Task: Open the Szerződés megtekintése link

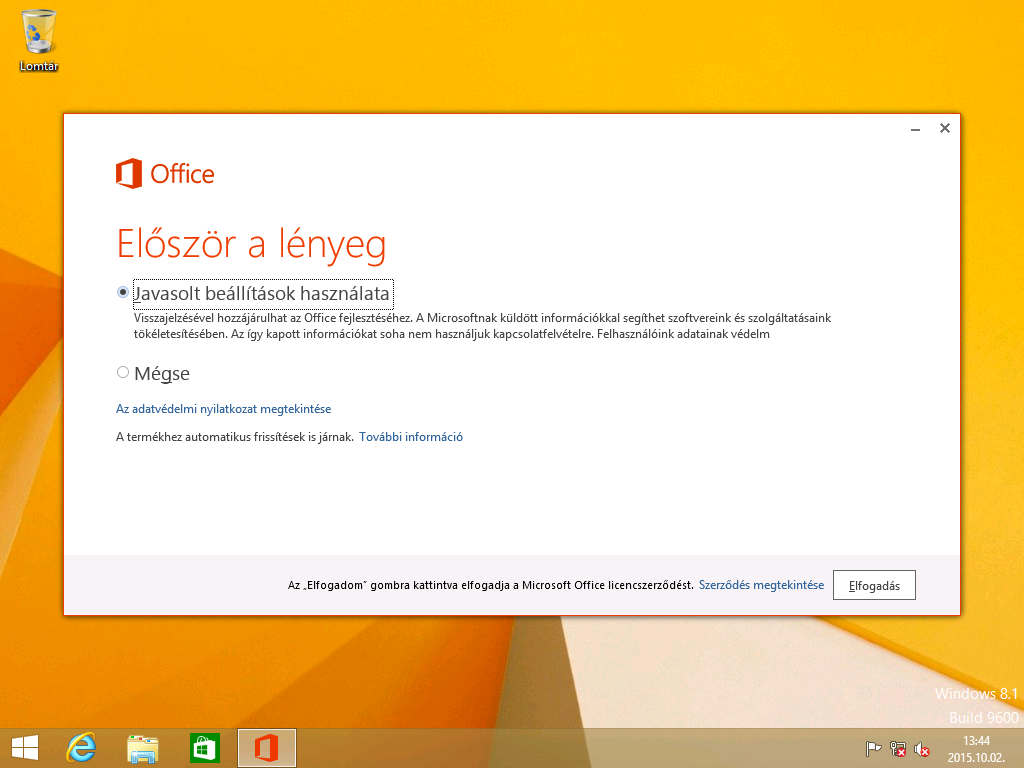Action: (761, 585)
